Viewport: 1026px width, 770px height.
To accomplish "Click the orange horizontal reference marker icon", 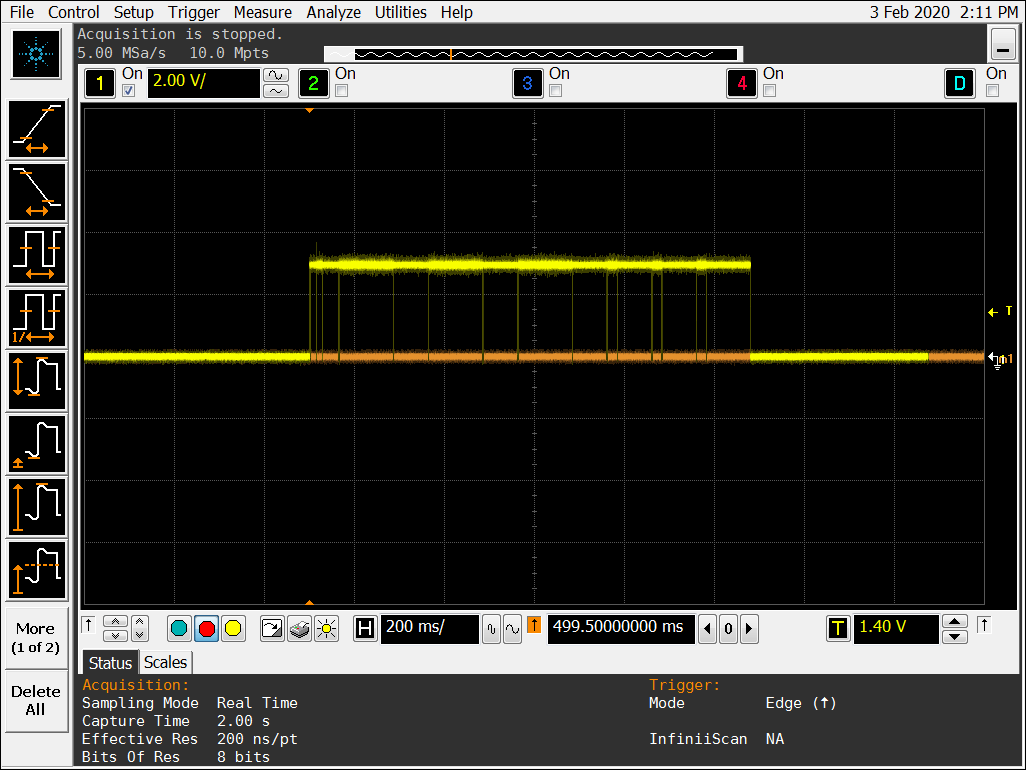I will tap(534, 625).
